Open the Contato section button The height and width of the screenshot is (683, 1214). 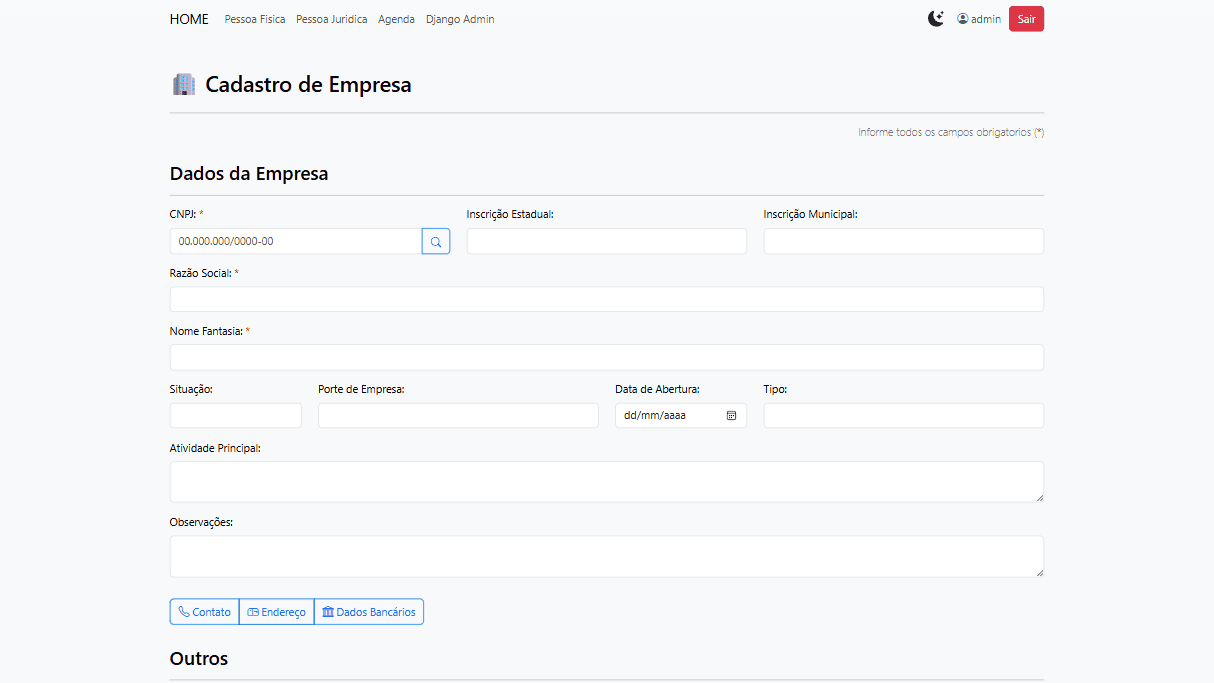tap(204, 612)
